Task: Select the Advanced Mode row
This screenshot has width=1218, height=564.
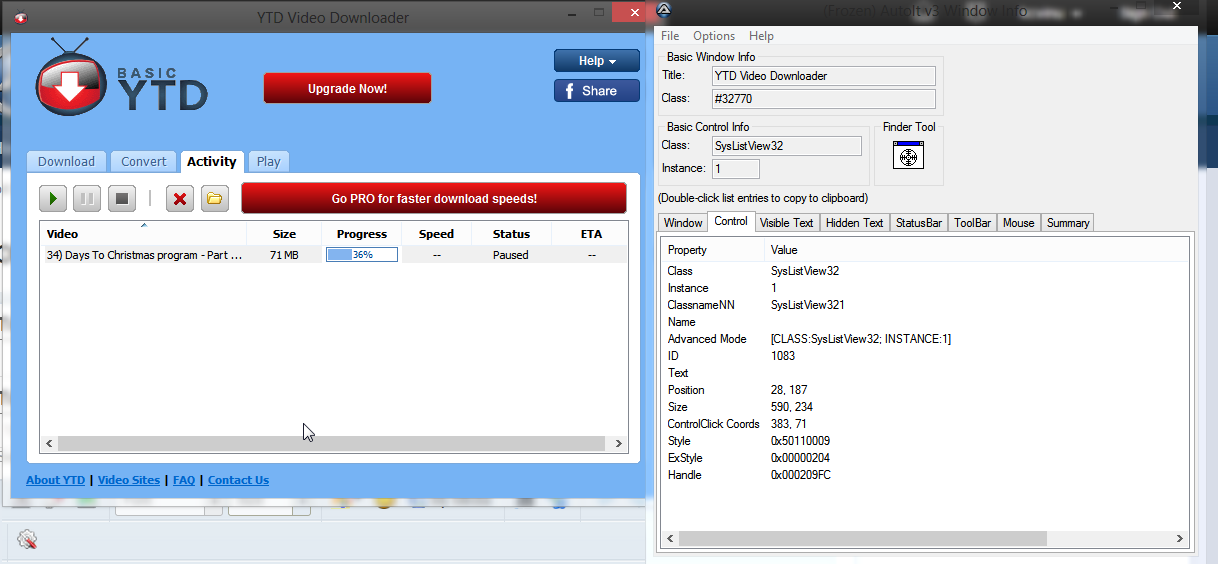Action: (x=925, y=339)
